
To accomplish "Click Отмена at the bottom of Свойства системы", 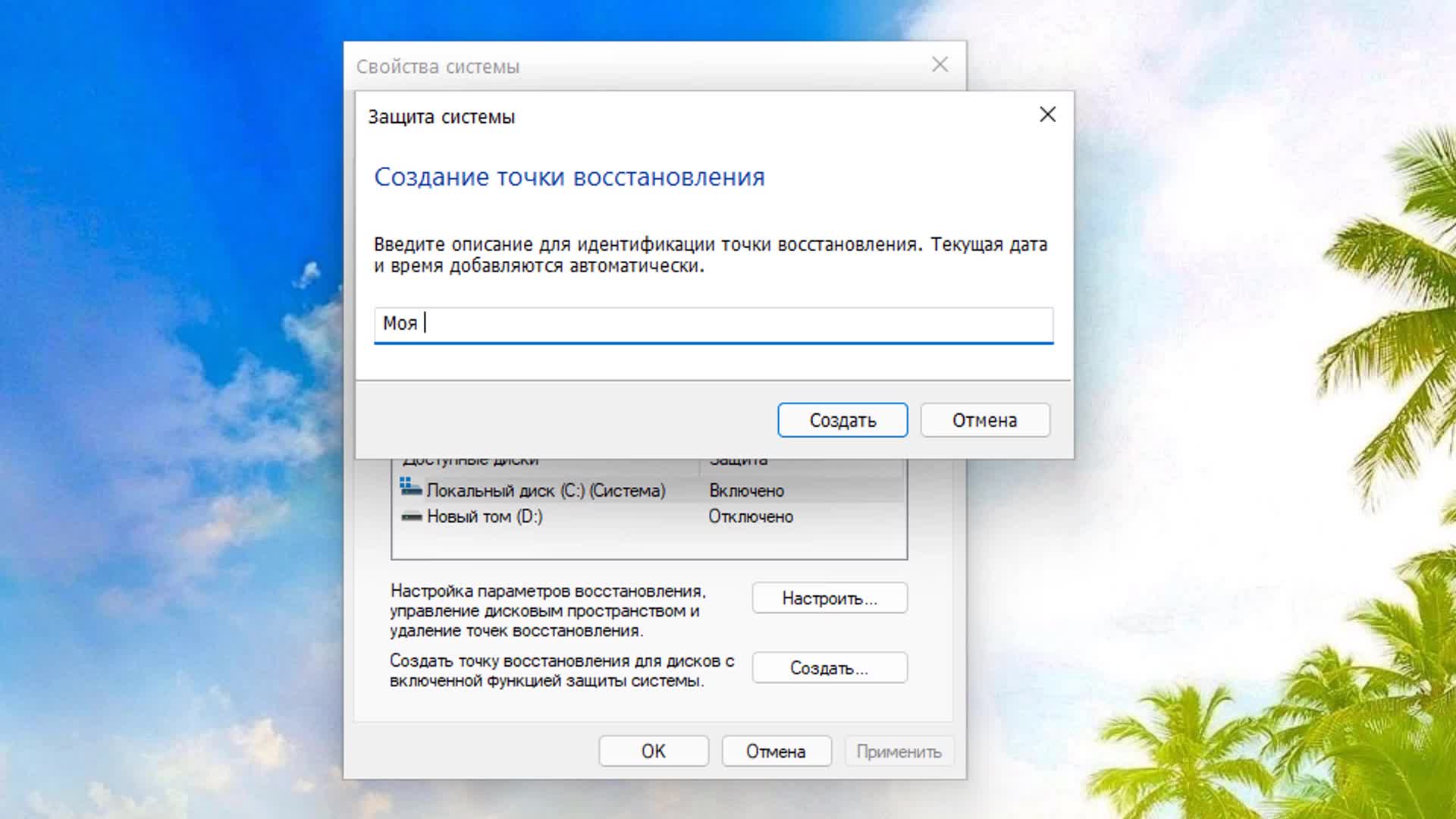I will [775, 751].
